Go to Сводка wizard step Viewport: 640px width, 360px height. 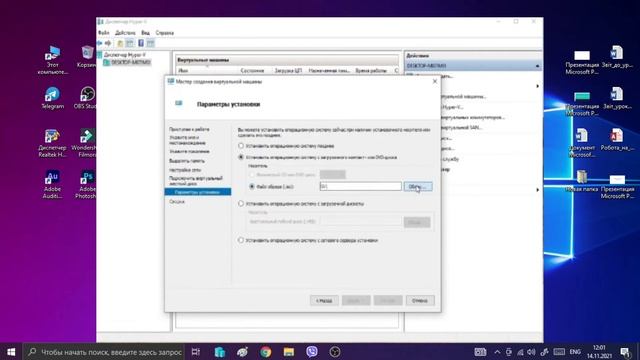[177, 202]
